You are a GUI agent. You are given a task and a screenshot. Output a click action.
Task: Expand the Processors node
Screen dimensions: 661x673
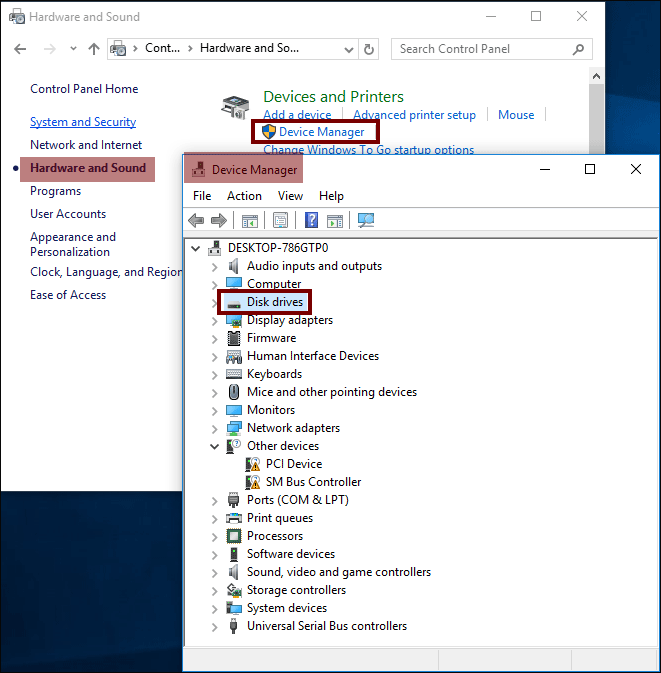(215, 537)
